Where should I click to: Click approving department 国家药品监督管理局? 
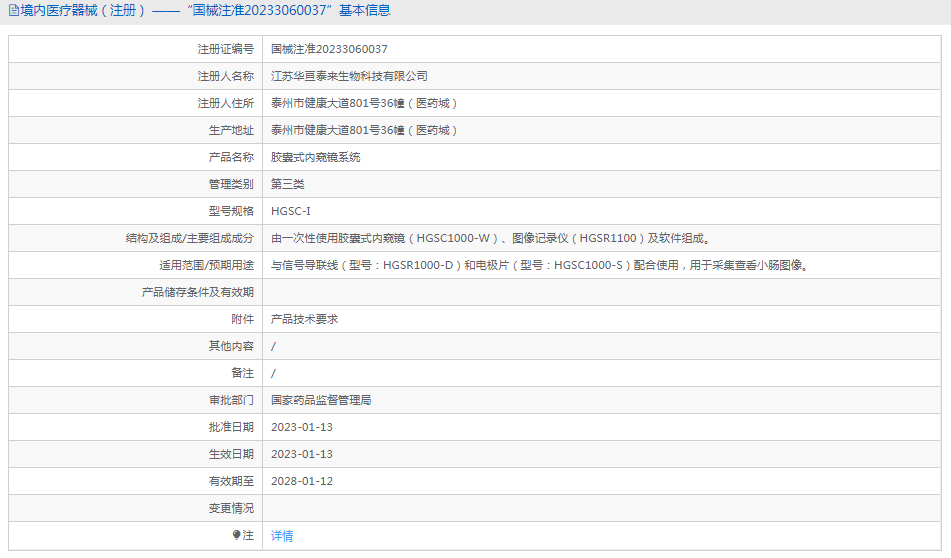point(321,400)
